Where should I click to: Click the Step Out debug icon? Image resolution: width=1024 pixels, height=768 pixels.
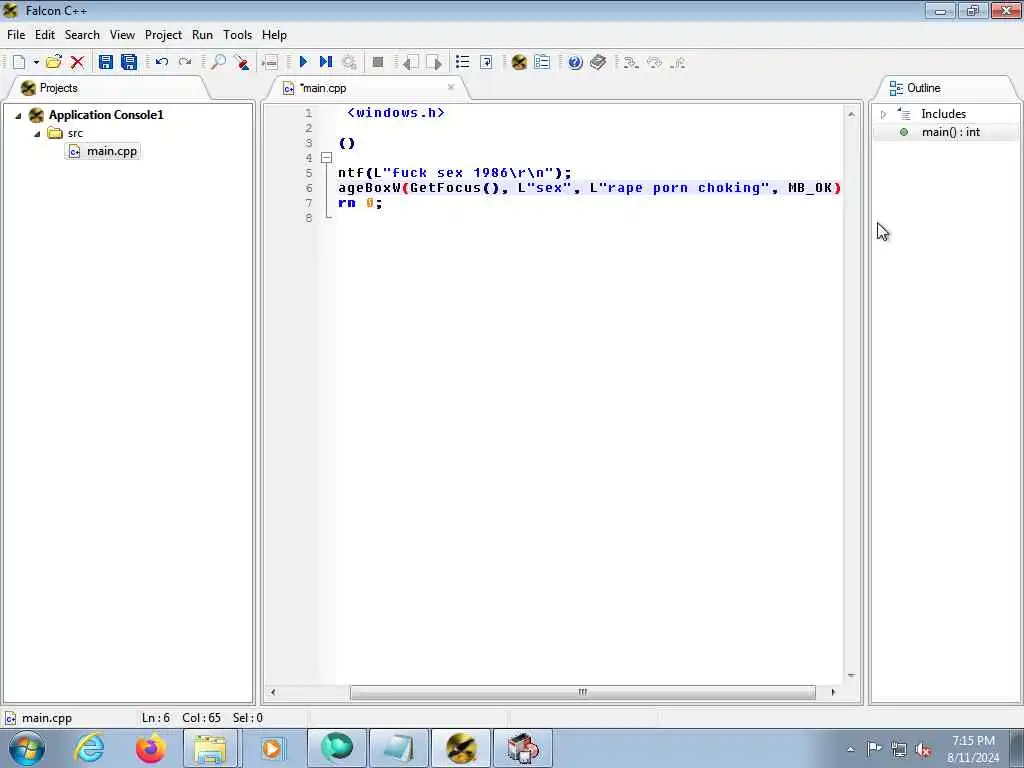coord(678,62)
